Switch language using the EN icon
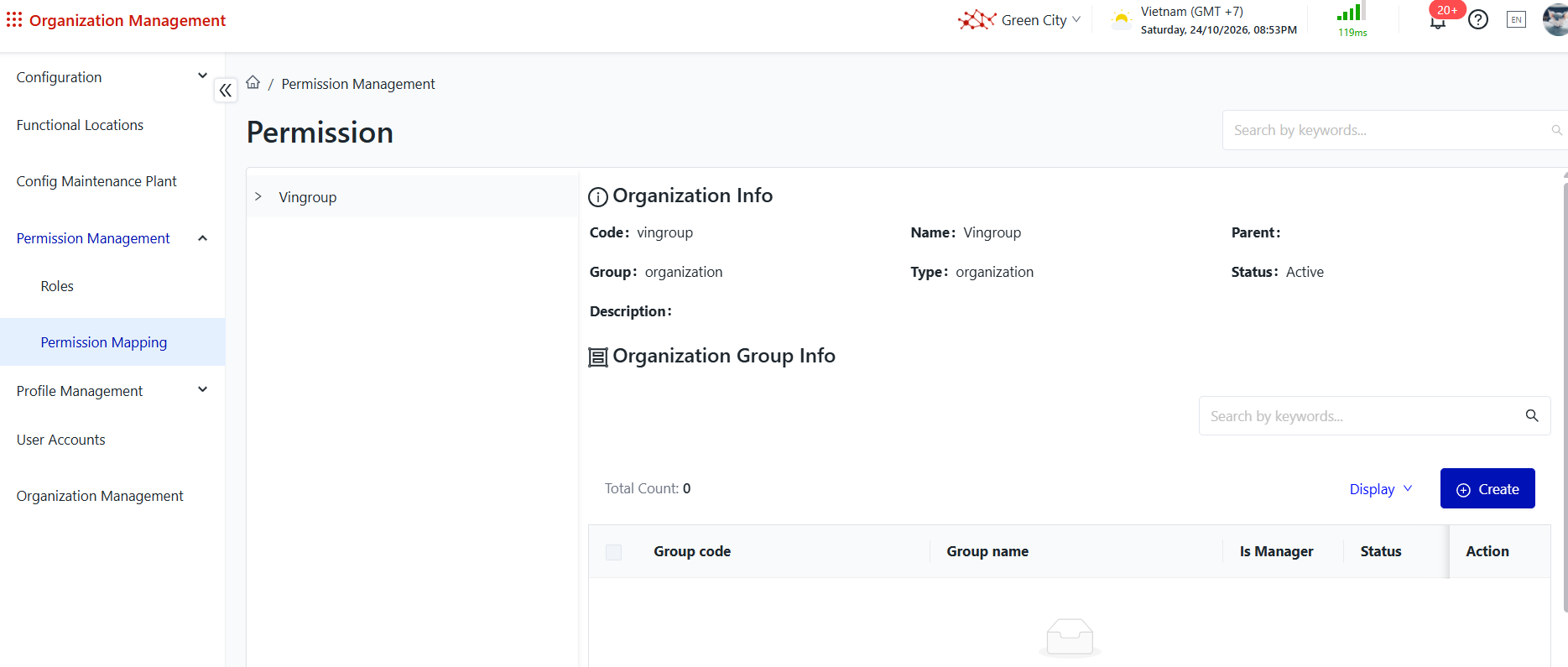 (1516, 19)
